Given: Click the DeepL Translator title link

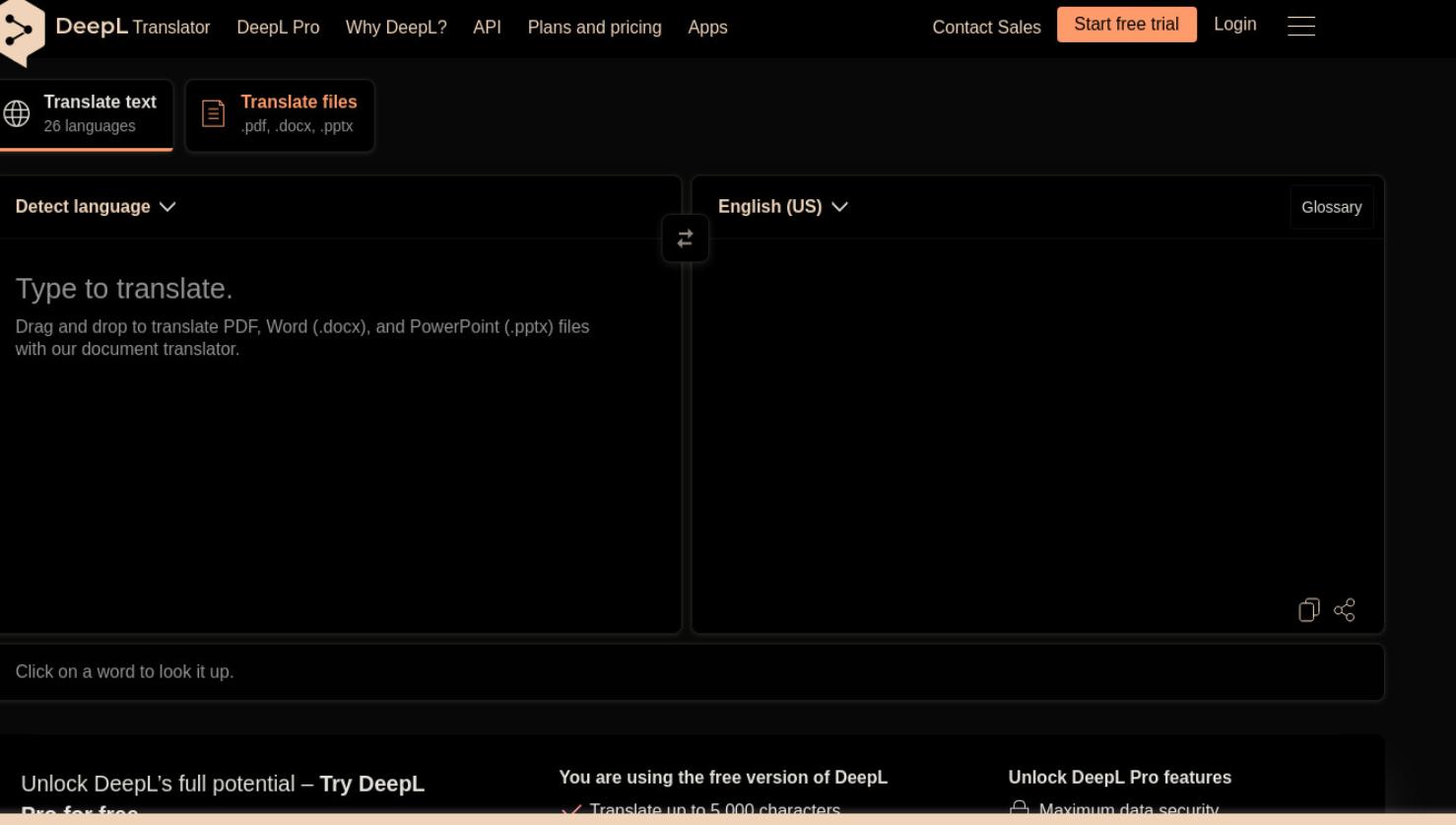Looking at the screenshot, I should click(x=133, y=27).
